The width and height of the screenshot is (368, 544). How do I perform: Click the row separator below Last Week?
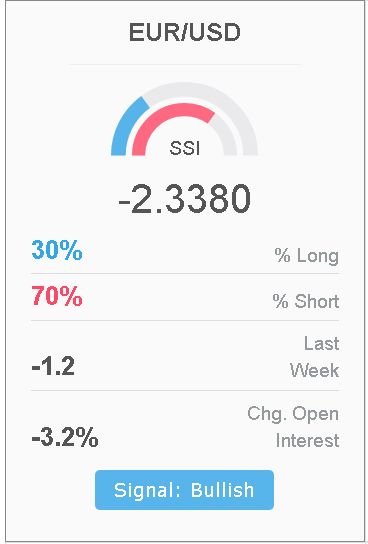coord(185,390)
